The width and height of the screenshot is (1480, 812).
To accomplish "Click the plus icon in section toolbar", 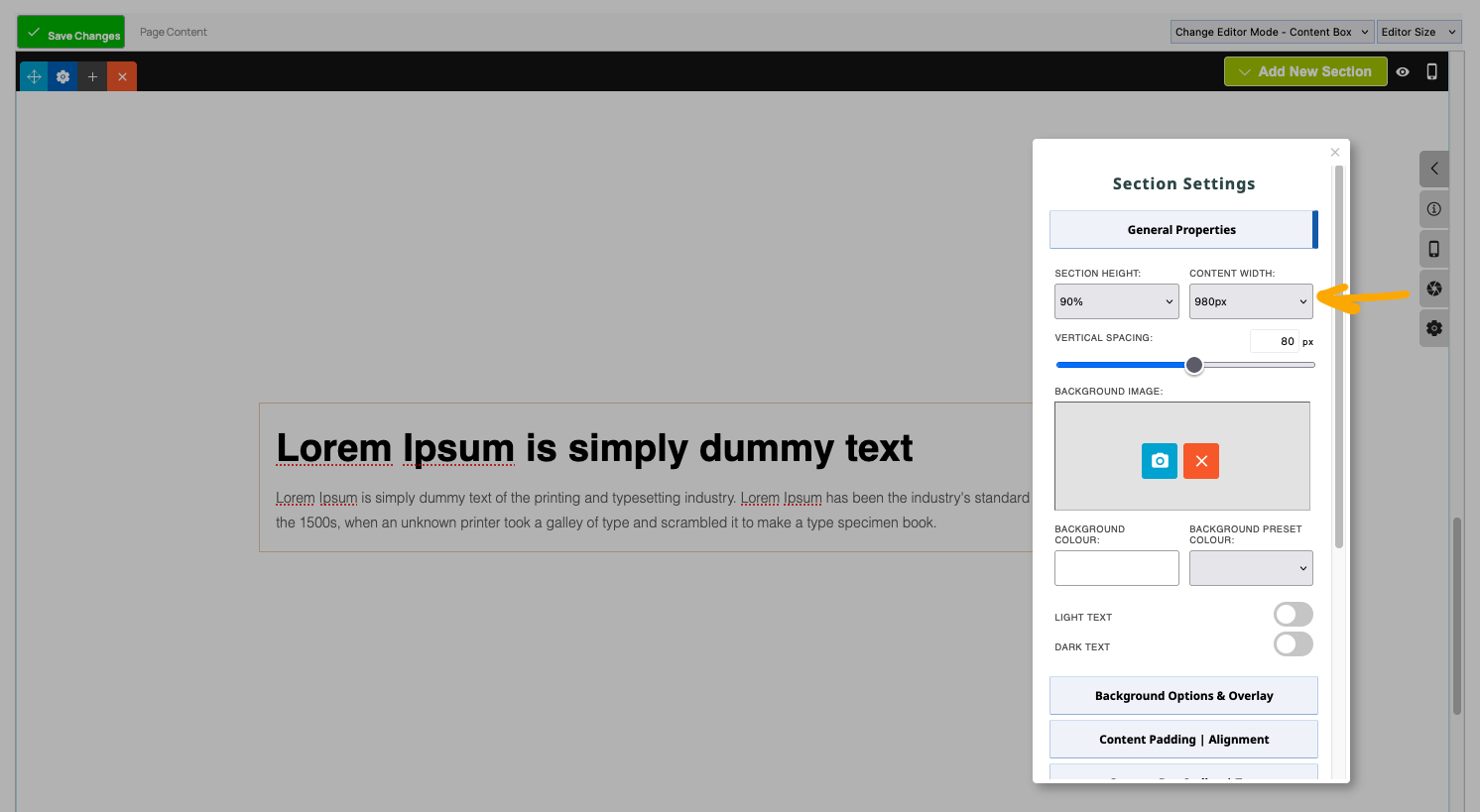I will click(92, 76).
